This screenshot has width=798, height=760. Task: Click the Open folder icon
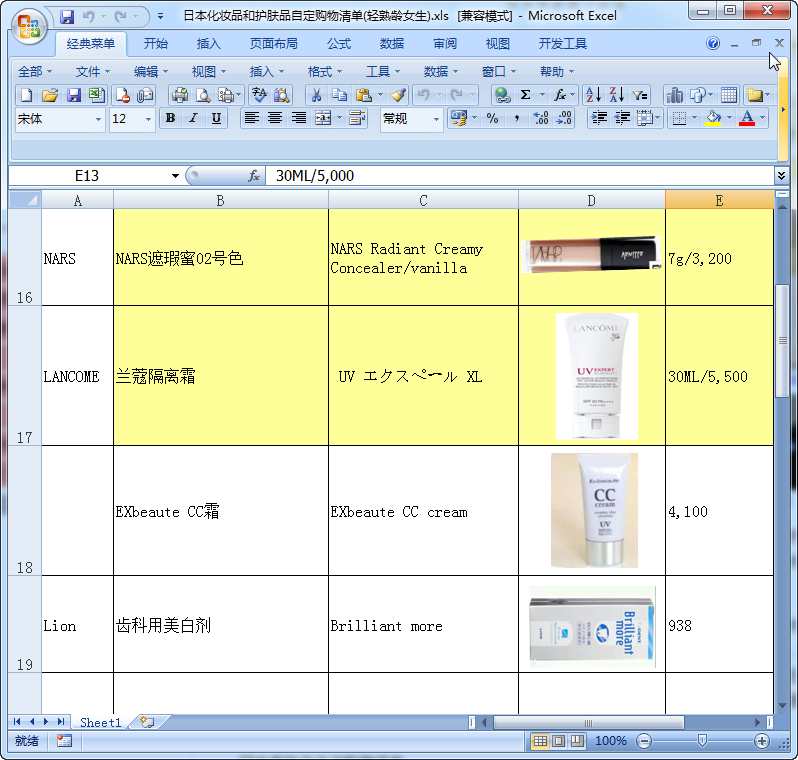pos(50,95)
